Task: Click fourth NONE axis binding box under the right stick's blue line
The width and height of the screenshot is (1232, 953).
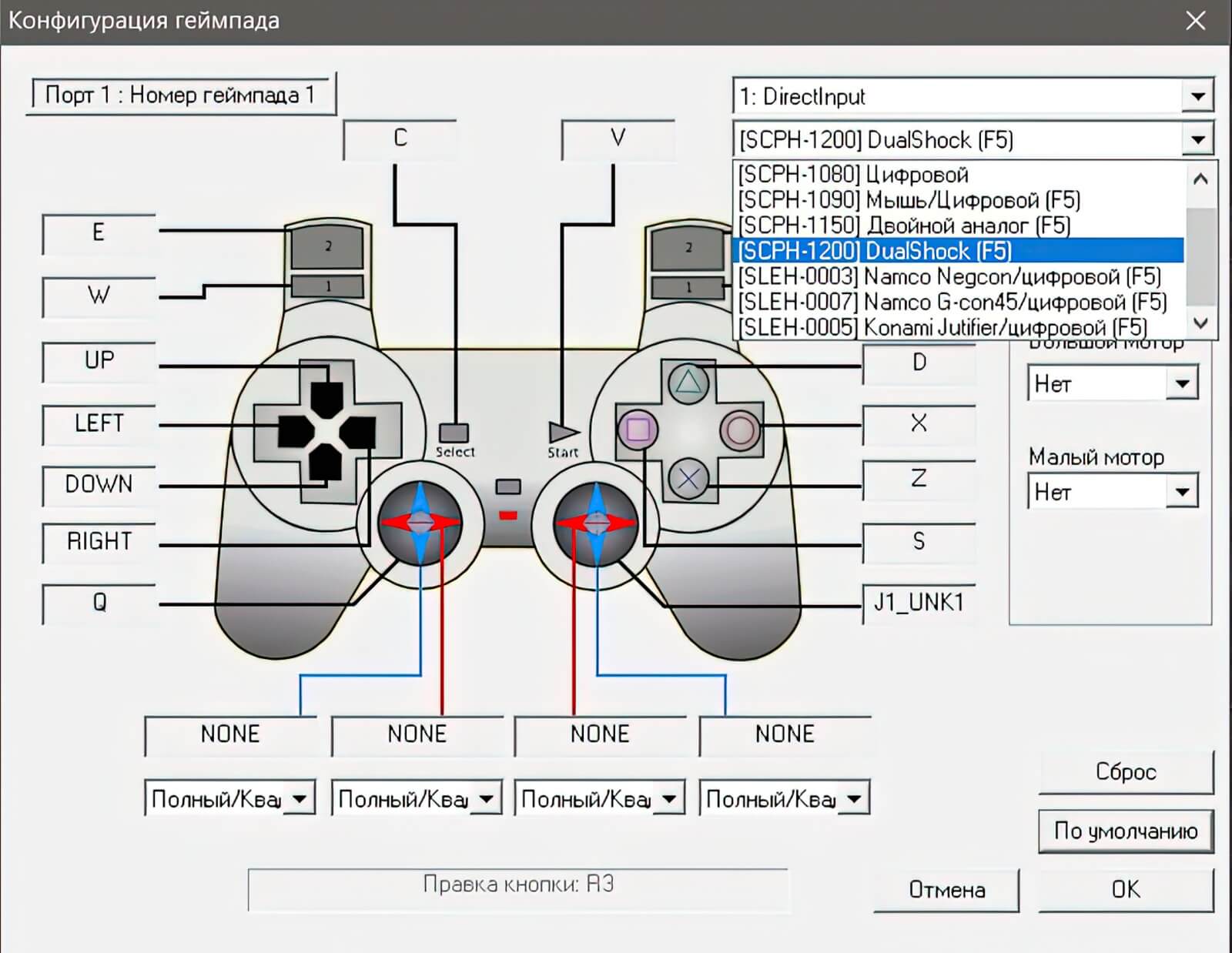Action: tap(785, 736)
